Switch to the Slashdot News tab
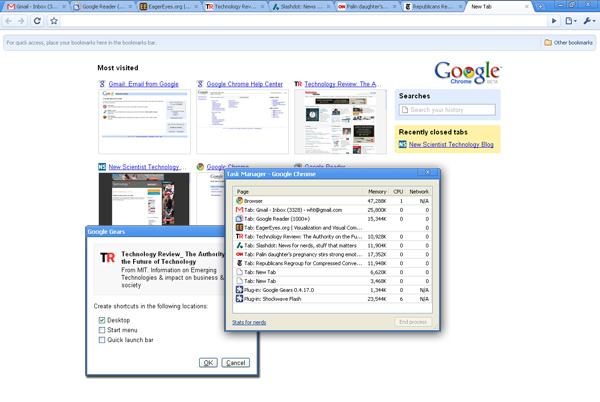 (300, 7)
